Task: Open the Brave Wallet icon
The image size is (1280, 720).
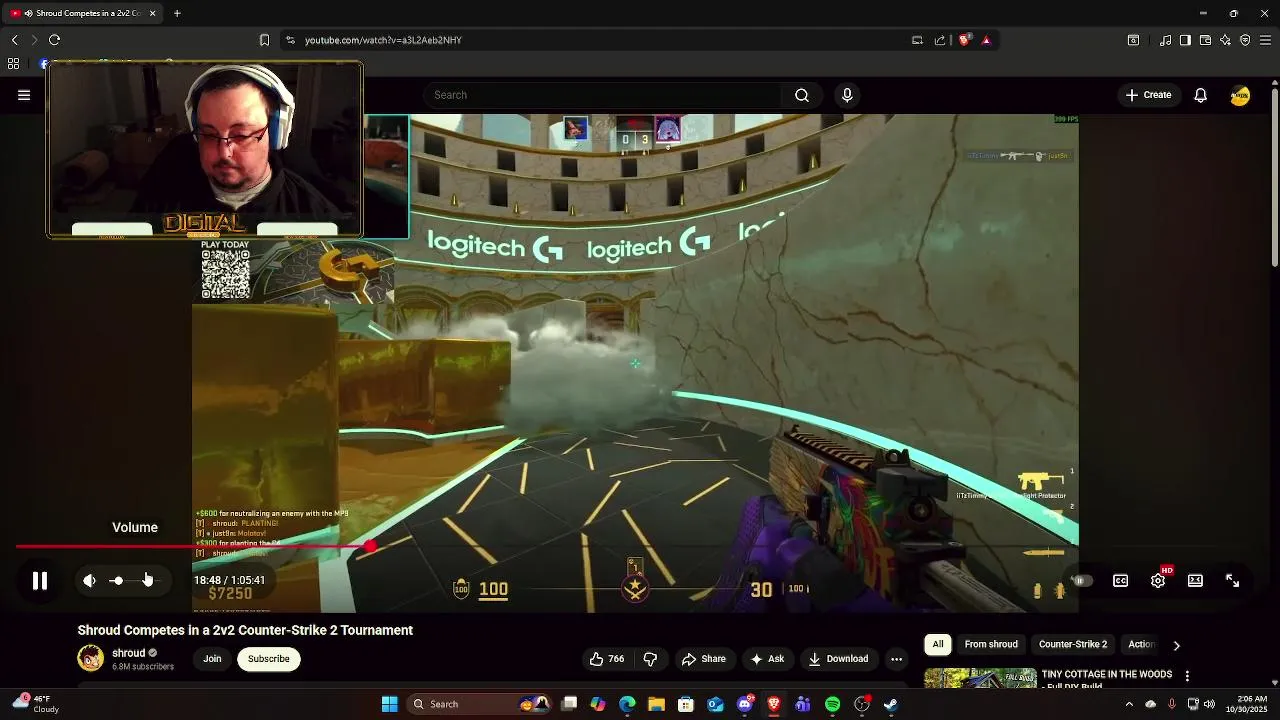Action: pos(1205,40)
